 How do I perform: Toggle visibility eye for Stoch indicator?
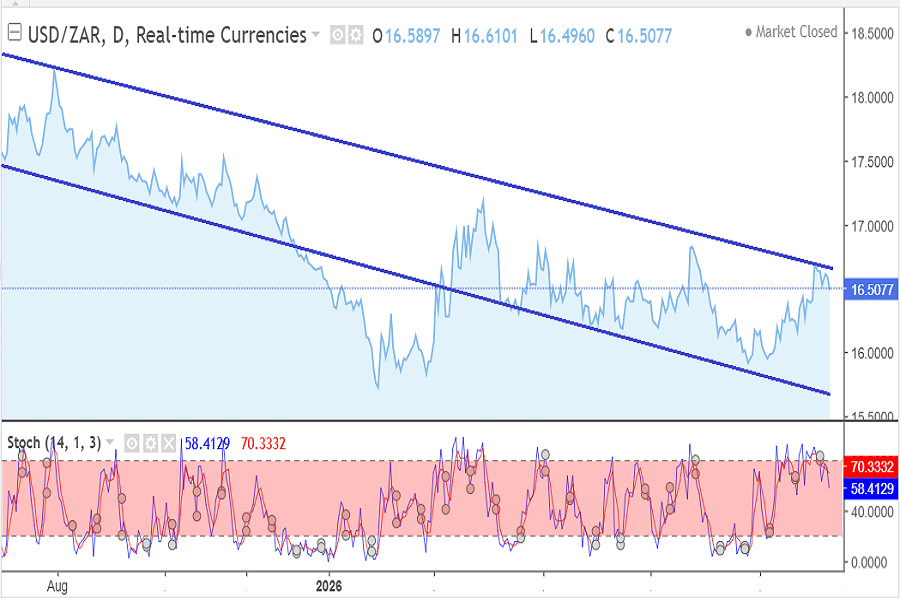point(132,443)
